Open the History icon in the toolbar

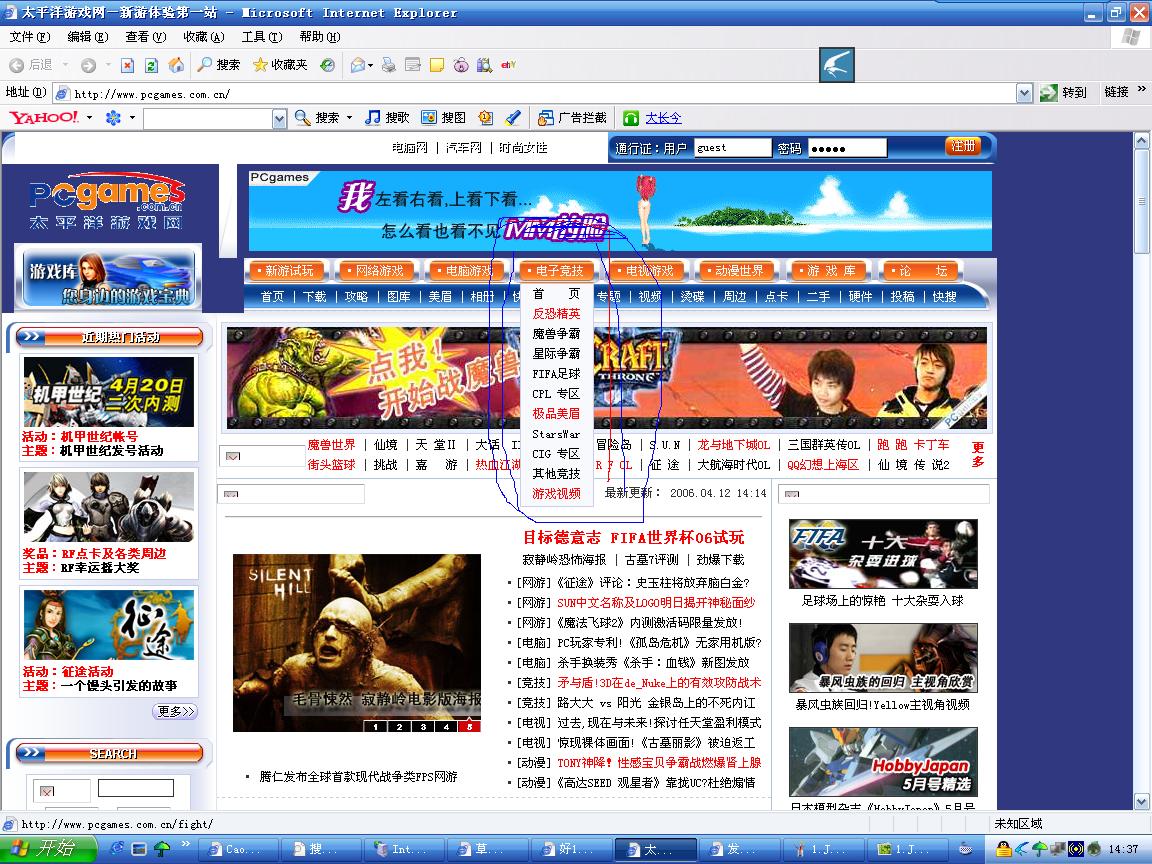point(328,65)
